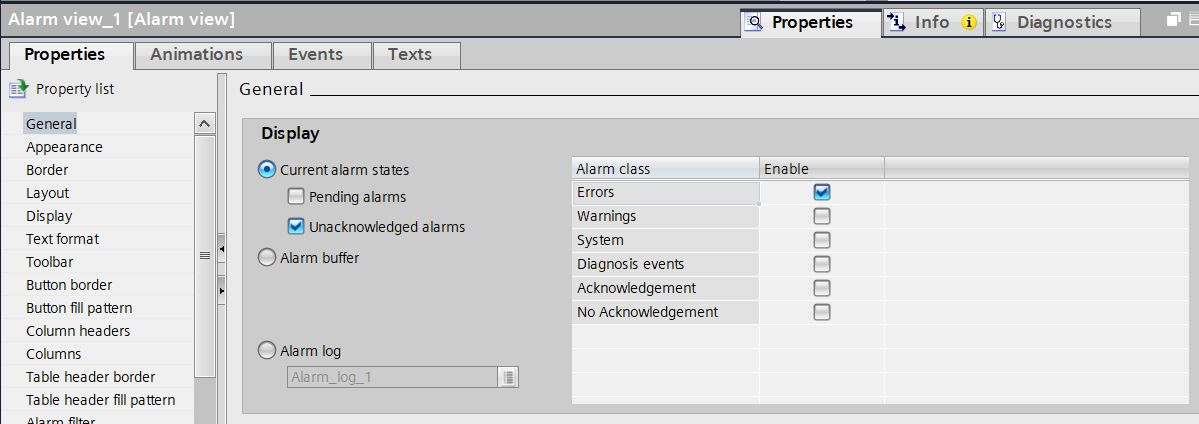Expand splitter using the right arrow
Viewport: 1199px width, 424px height.
(221, 291)
